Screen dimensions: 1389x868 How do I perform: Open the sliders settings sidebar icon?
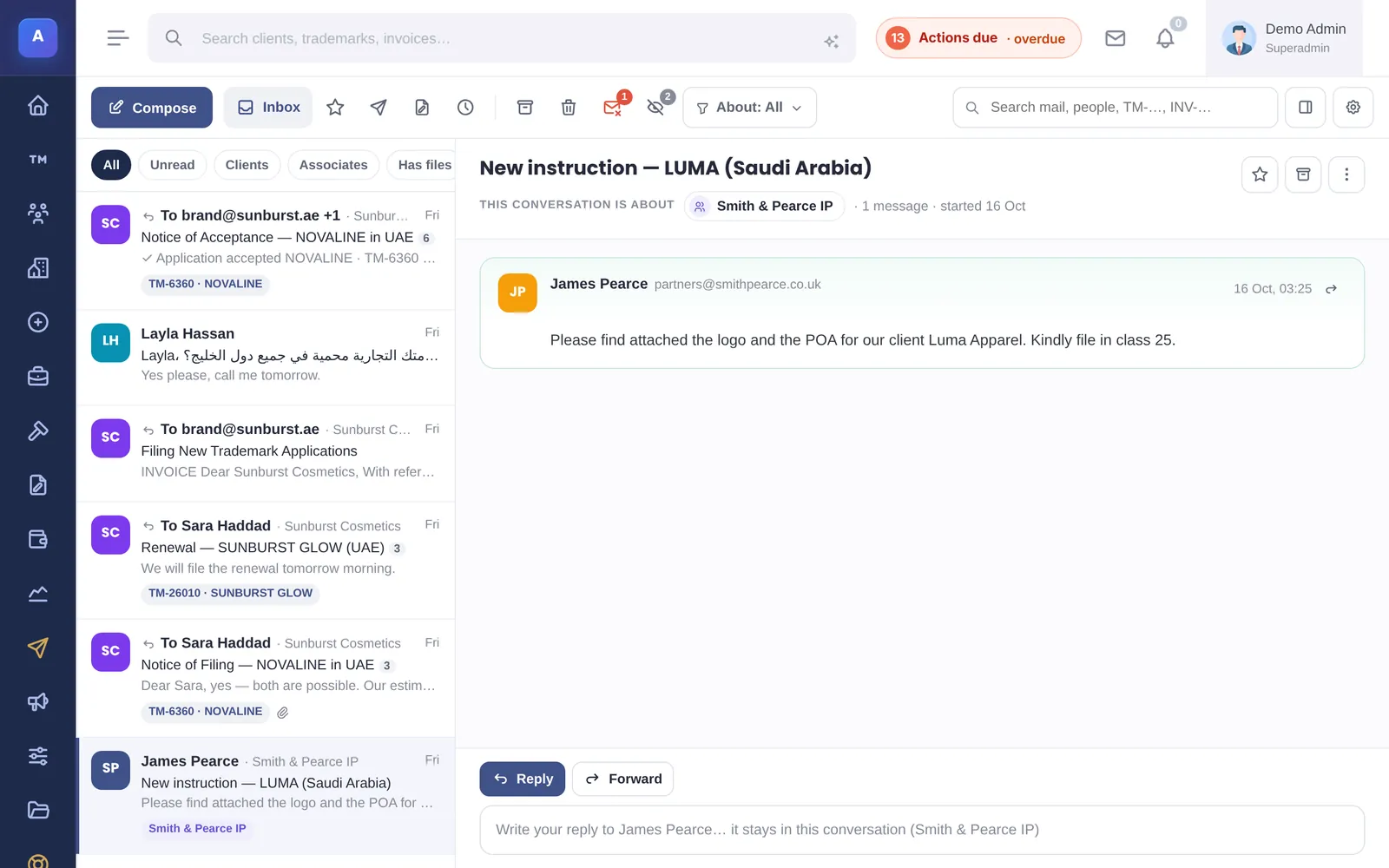click(x=37, y=756)
